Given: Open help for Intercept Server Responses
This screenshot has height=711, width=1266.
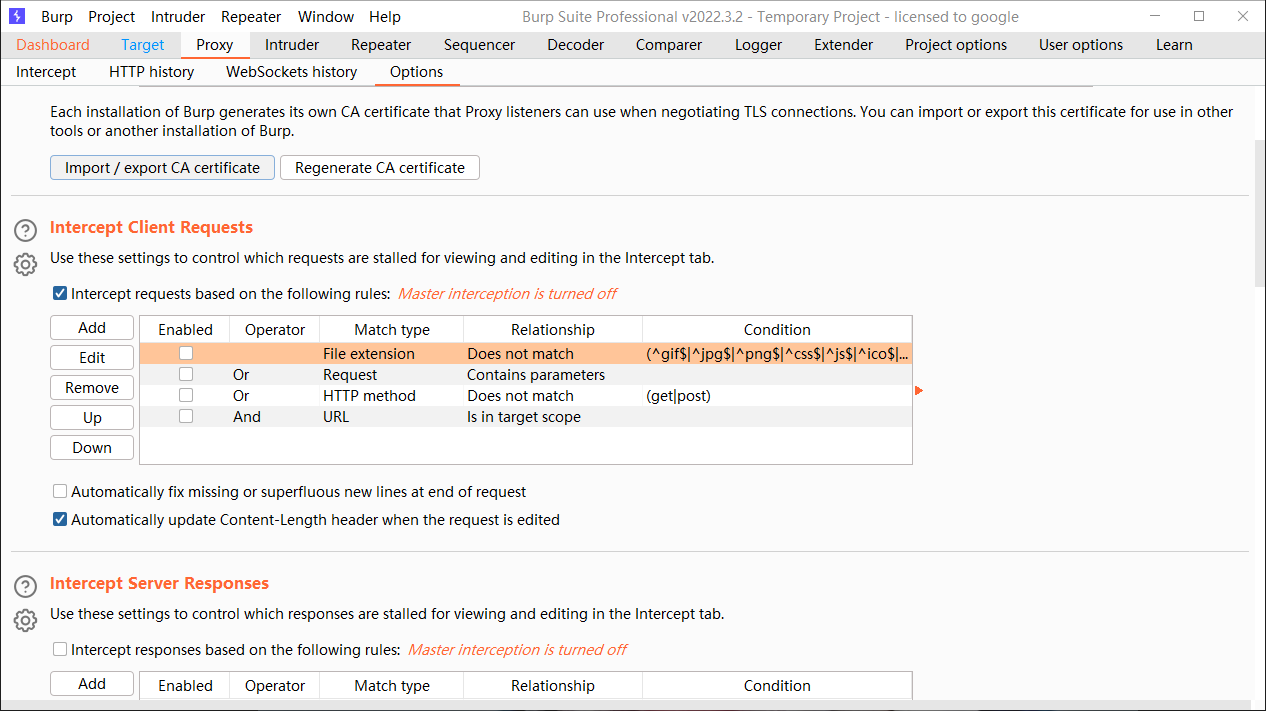Looking at the screenshot, I should tap(26, 587).
